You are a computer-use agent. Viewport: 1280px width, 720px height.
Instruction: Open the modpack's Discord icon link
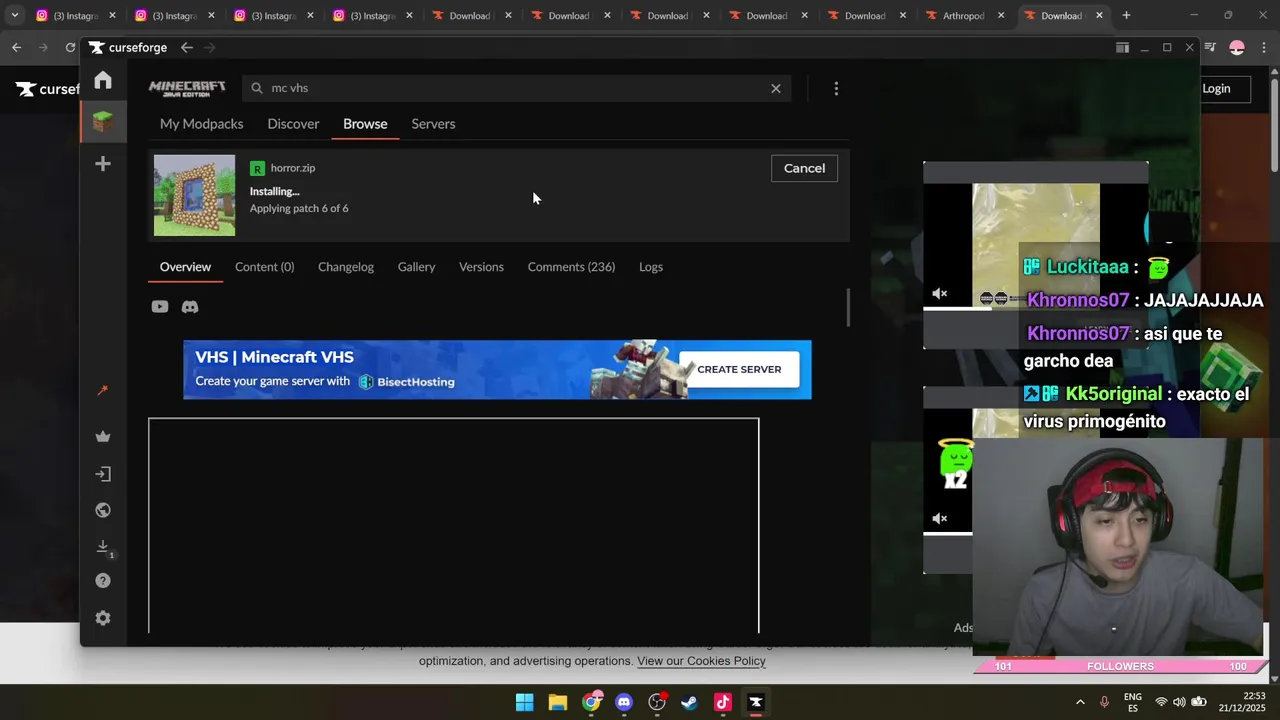pos(190,307)
